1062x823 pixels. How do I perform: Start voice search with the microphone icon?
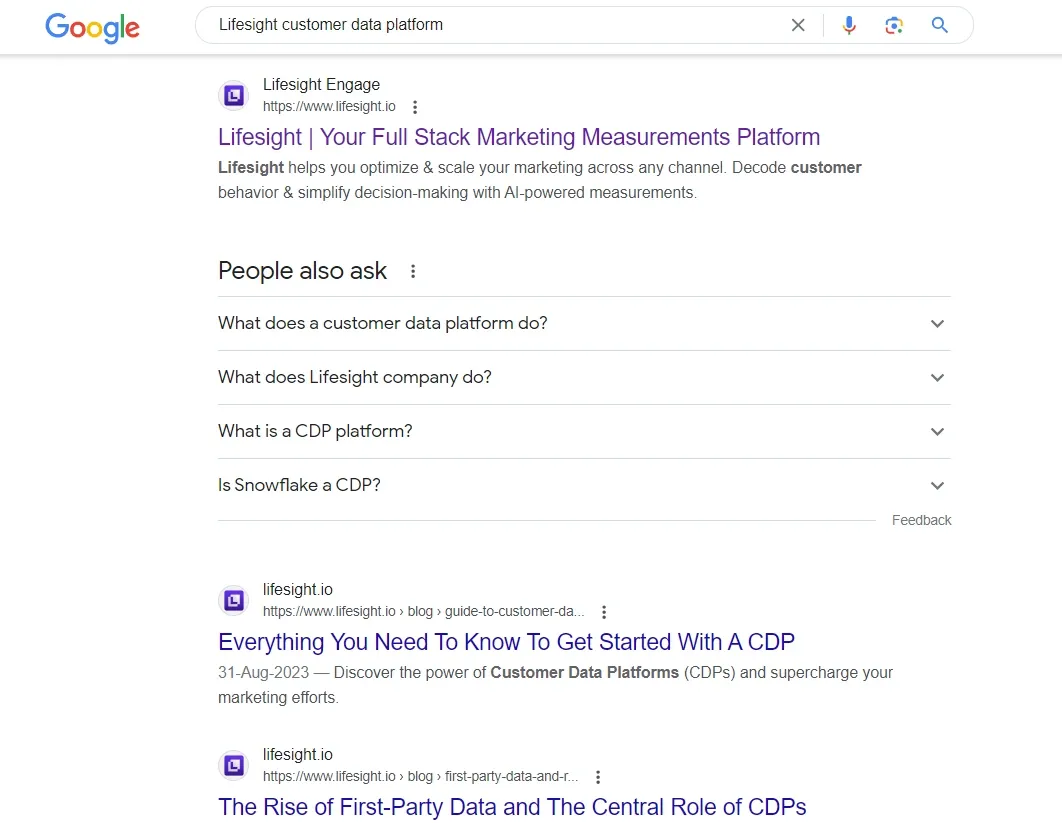coord(849,25)
